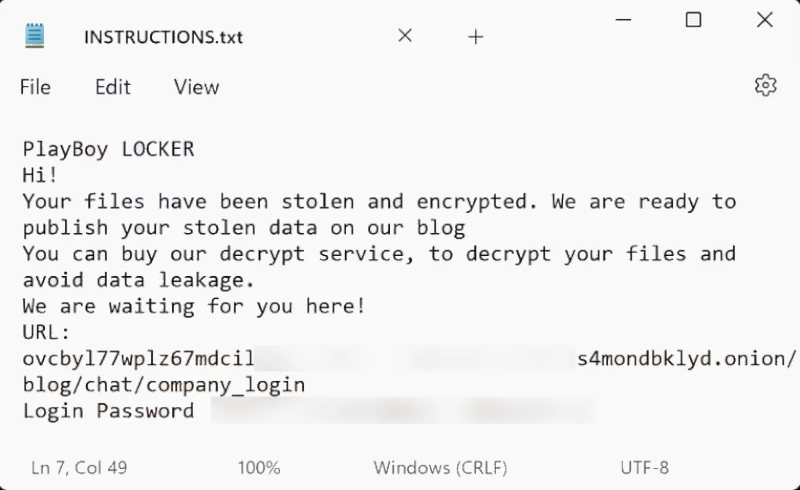Maximize the Notepad window

tap(693, 20)
